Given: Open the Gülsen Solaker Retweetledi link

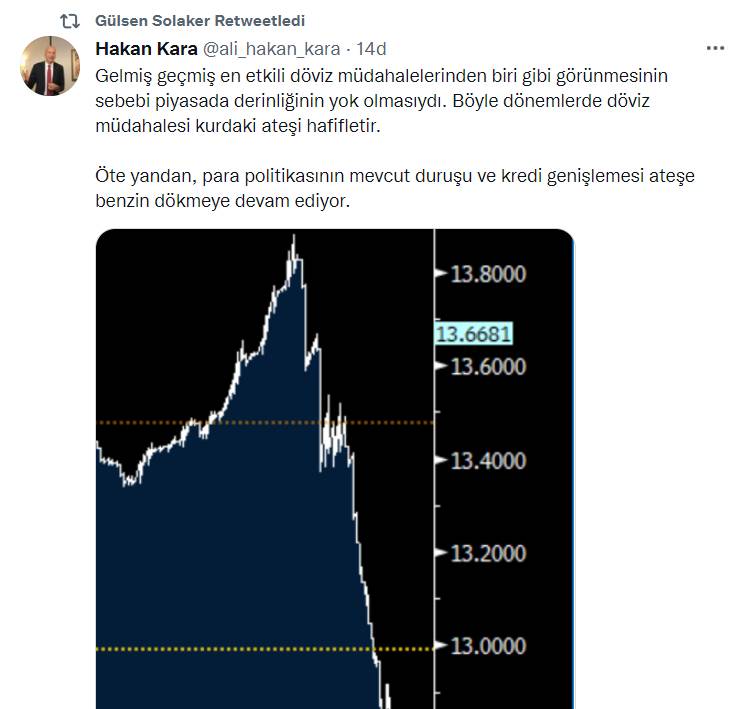Looking at the screenshot, I should [x=200, y=21].
